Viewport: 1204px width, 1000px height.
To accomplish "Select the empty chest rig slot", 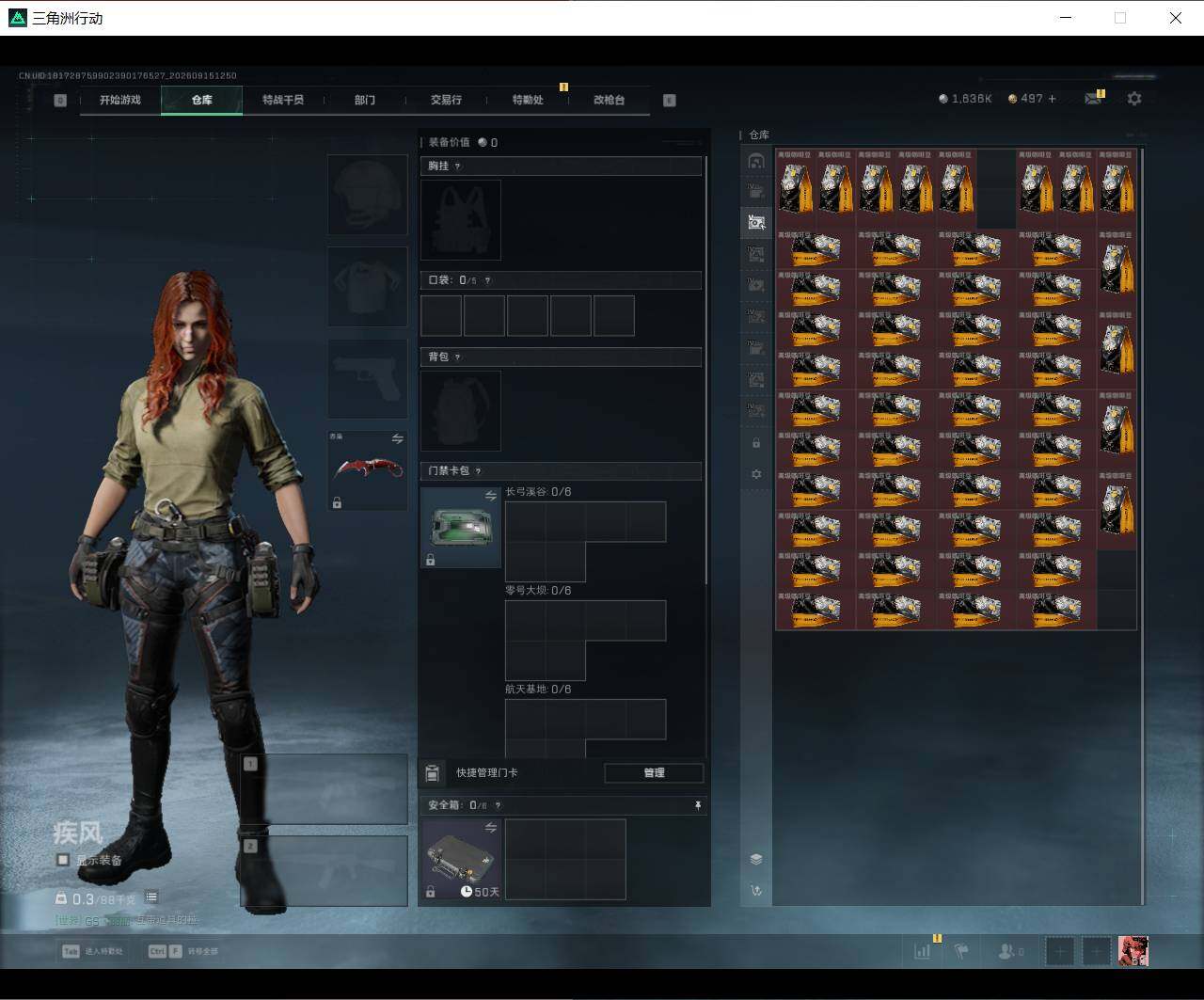I will pyautogui.click(x=461, y=220).
